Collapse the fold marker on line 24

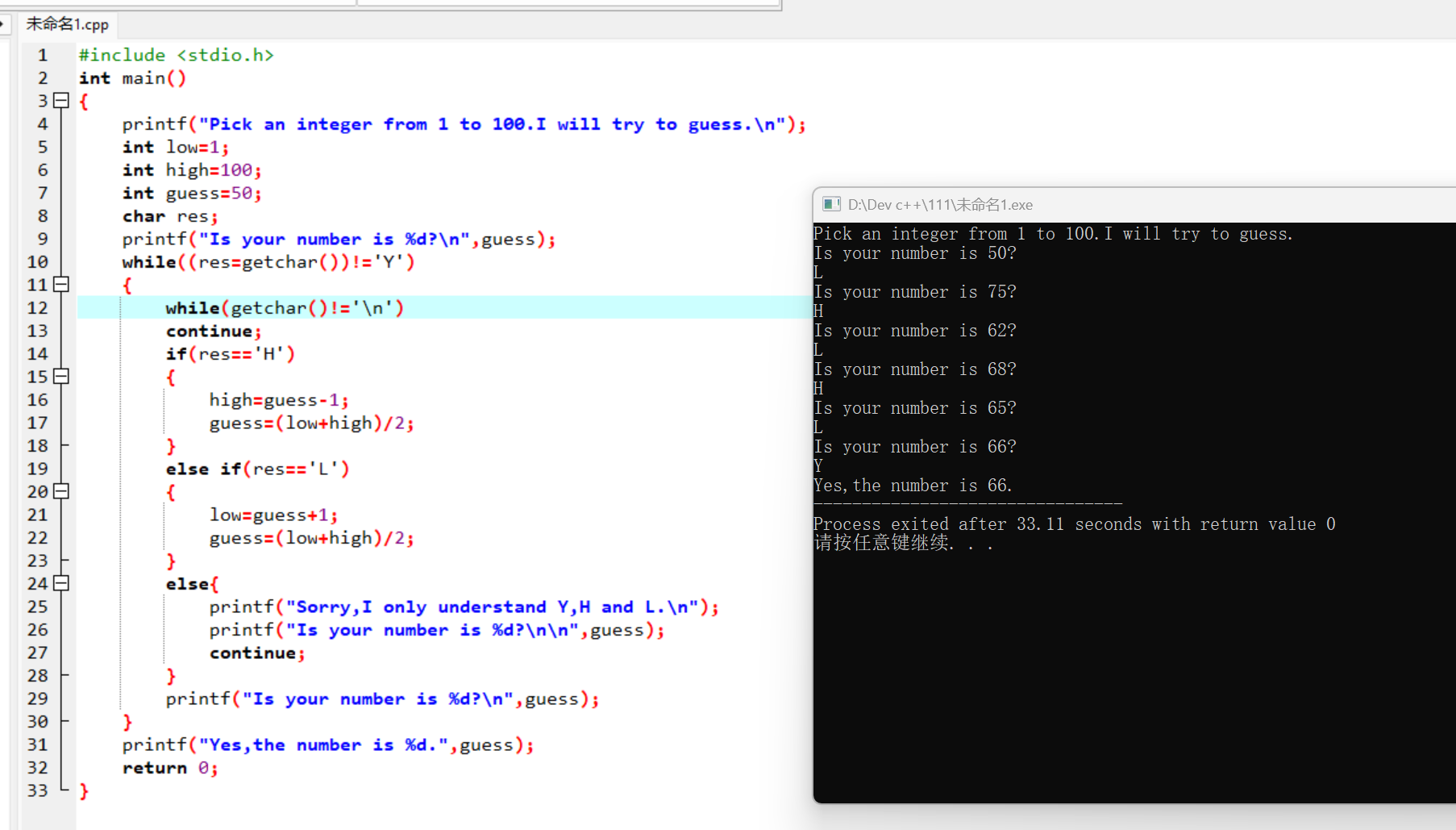tap(61, 582)
